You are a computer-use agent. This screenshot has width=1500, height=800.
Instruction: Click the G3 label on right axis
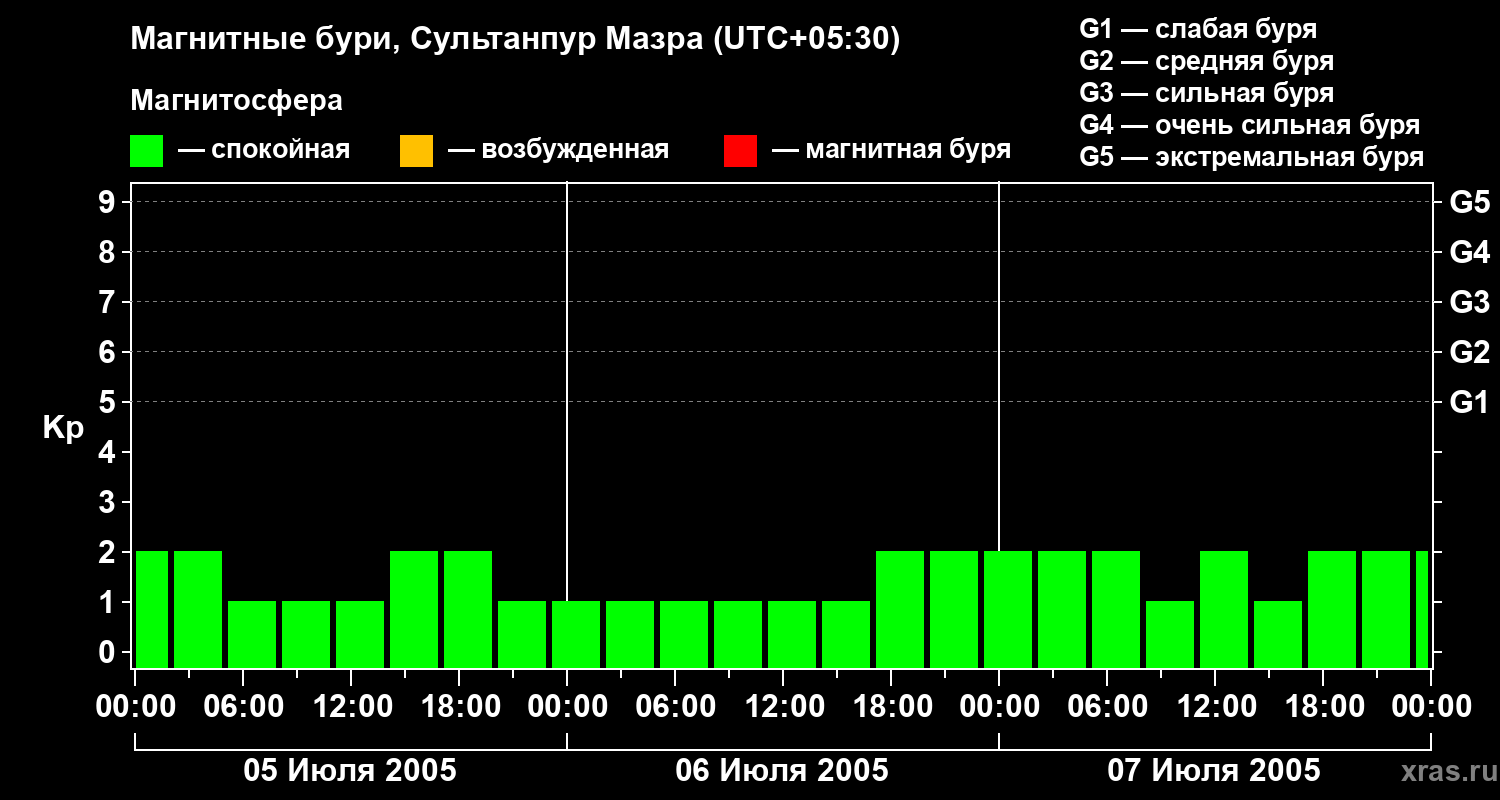[x=1470, y=302]
